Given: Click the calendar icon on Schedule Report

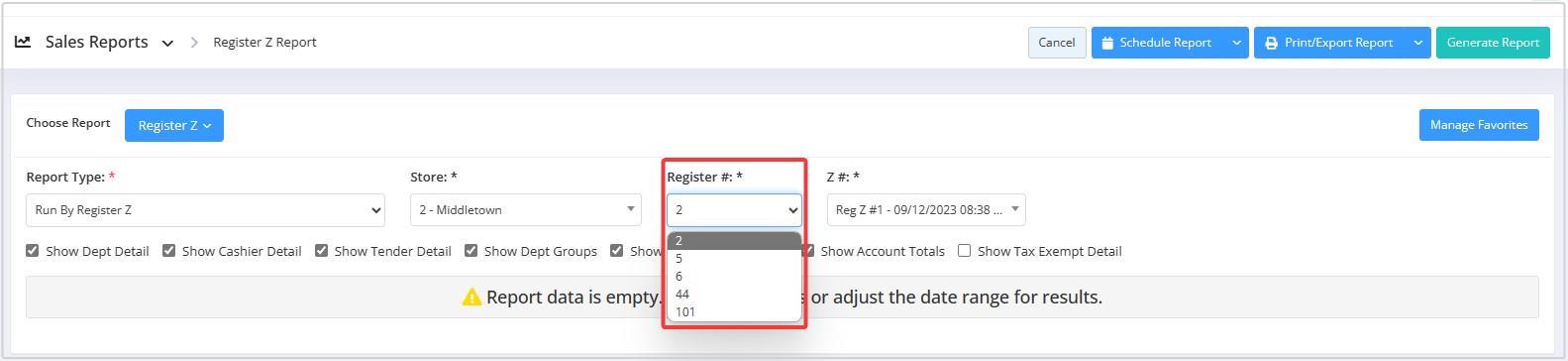Looking at the screenshot, I should (1107, 43).
